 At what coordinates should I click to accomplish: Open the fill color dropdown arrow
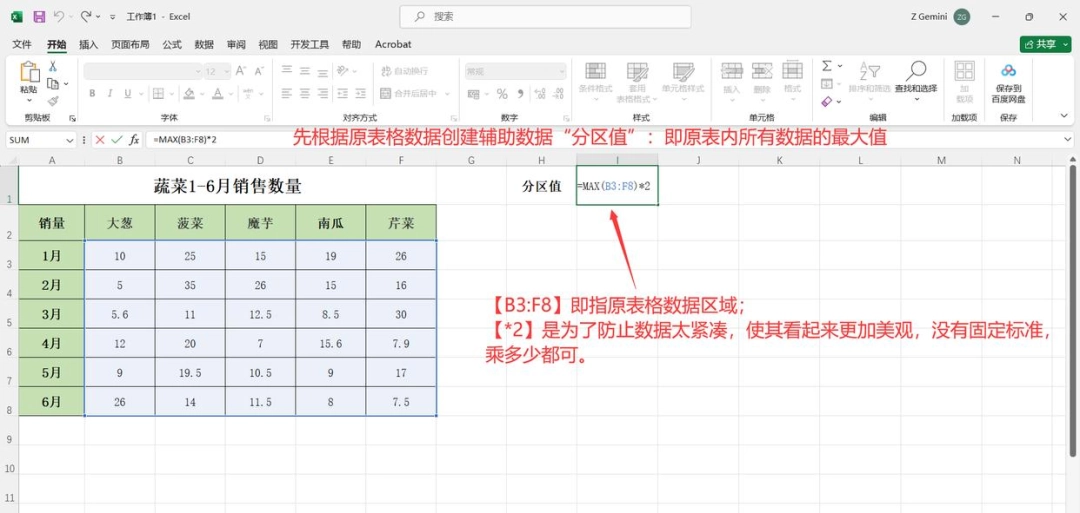202,94
